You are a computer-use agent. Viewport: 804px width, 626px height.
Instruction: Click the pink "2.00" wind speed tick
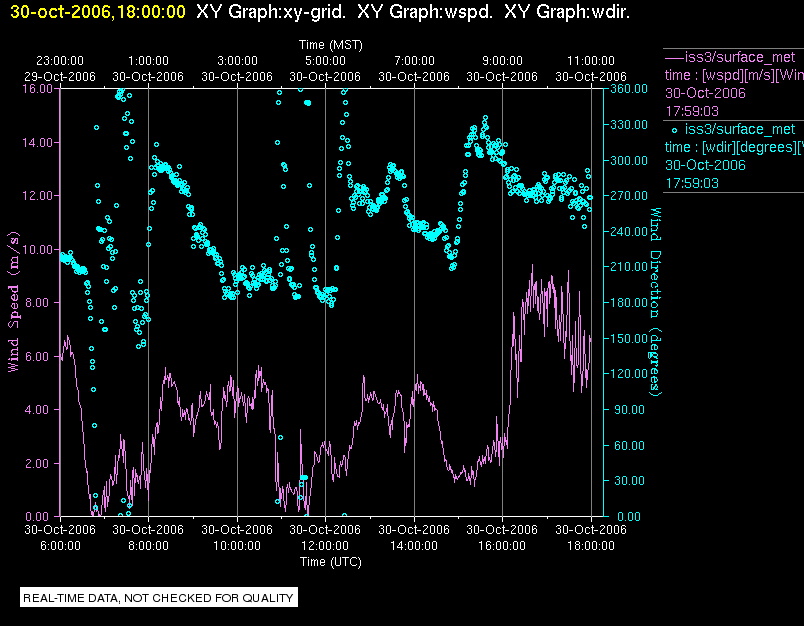pyautogui.click(x=39, y=463)
